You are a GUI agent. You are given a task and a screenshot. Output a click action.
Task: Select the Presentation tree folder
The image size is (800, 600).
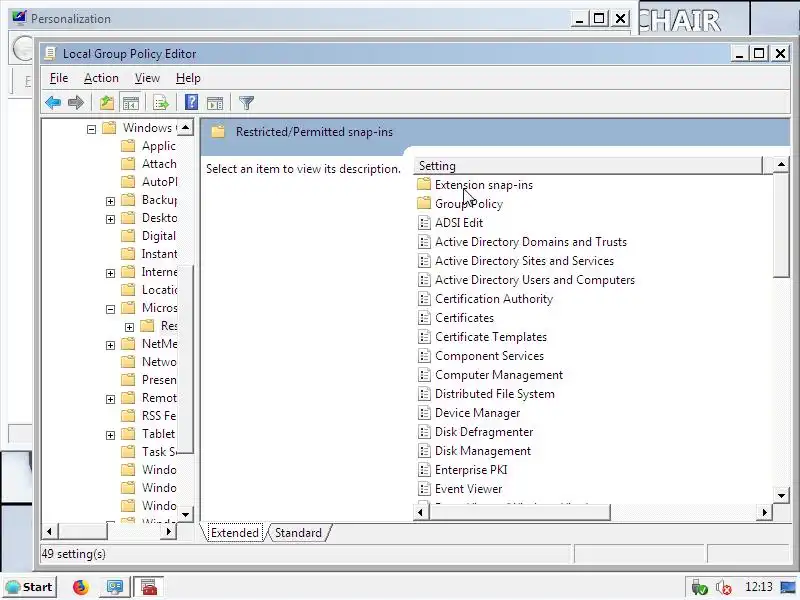149,380
